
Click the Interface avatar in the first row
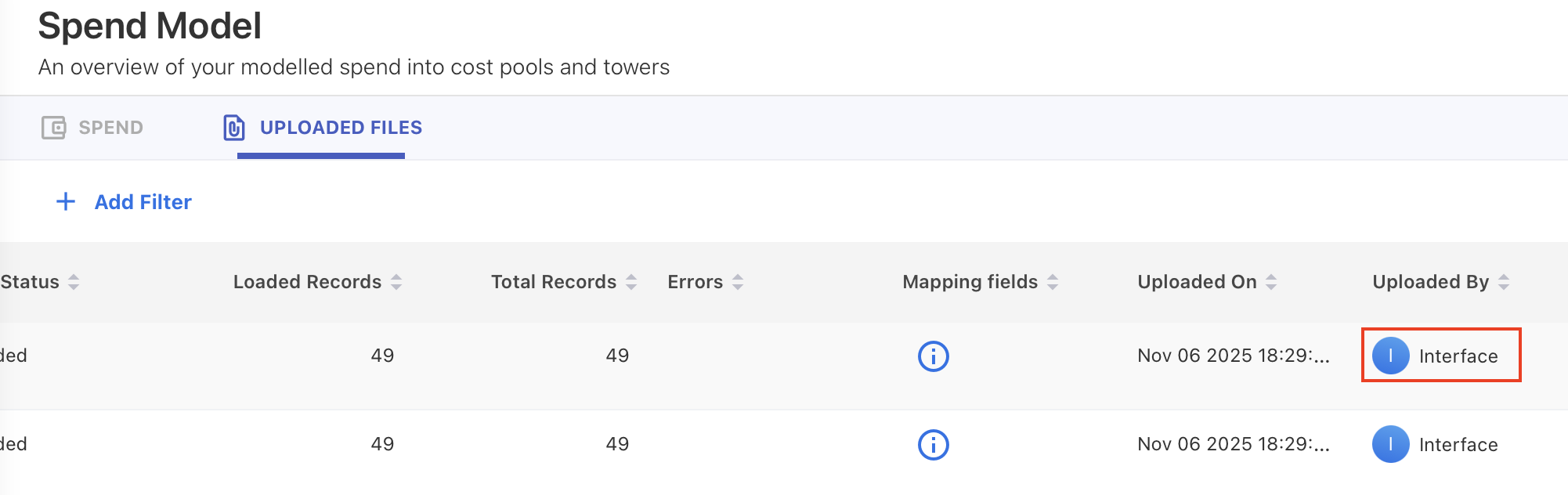tap(1392, 355)
